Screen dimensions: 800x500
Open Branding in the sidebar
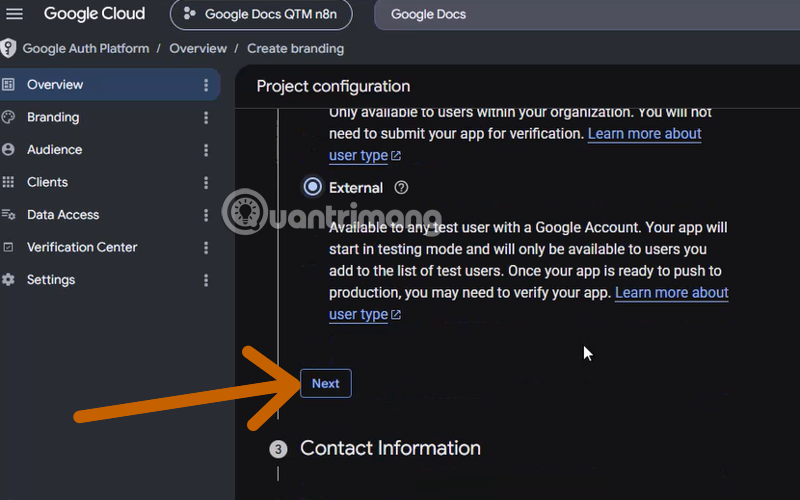pos(110,117)
